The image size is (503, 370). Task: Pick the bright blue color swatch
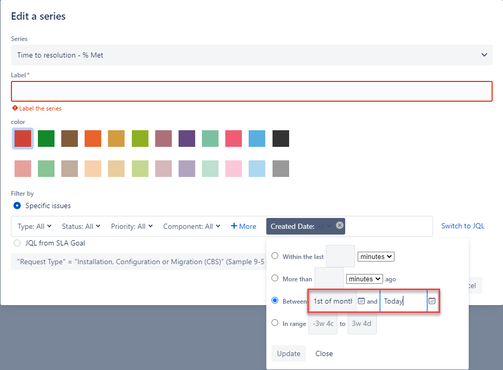257,138
